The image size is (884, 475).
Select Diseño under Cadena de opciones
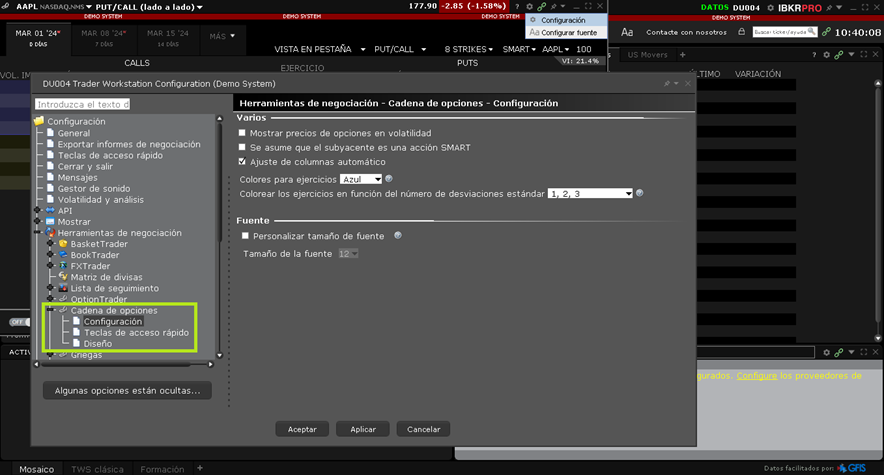98,343
